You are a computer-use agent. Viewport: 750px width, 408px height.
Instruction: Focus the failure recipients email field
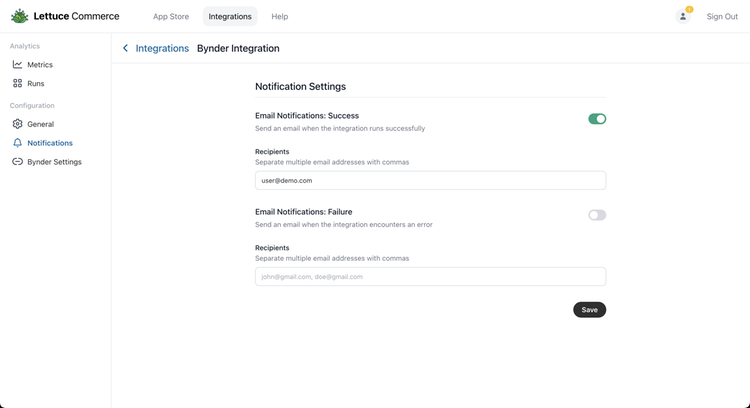(430, 276)
